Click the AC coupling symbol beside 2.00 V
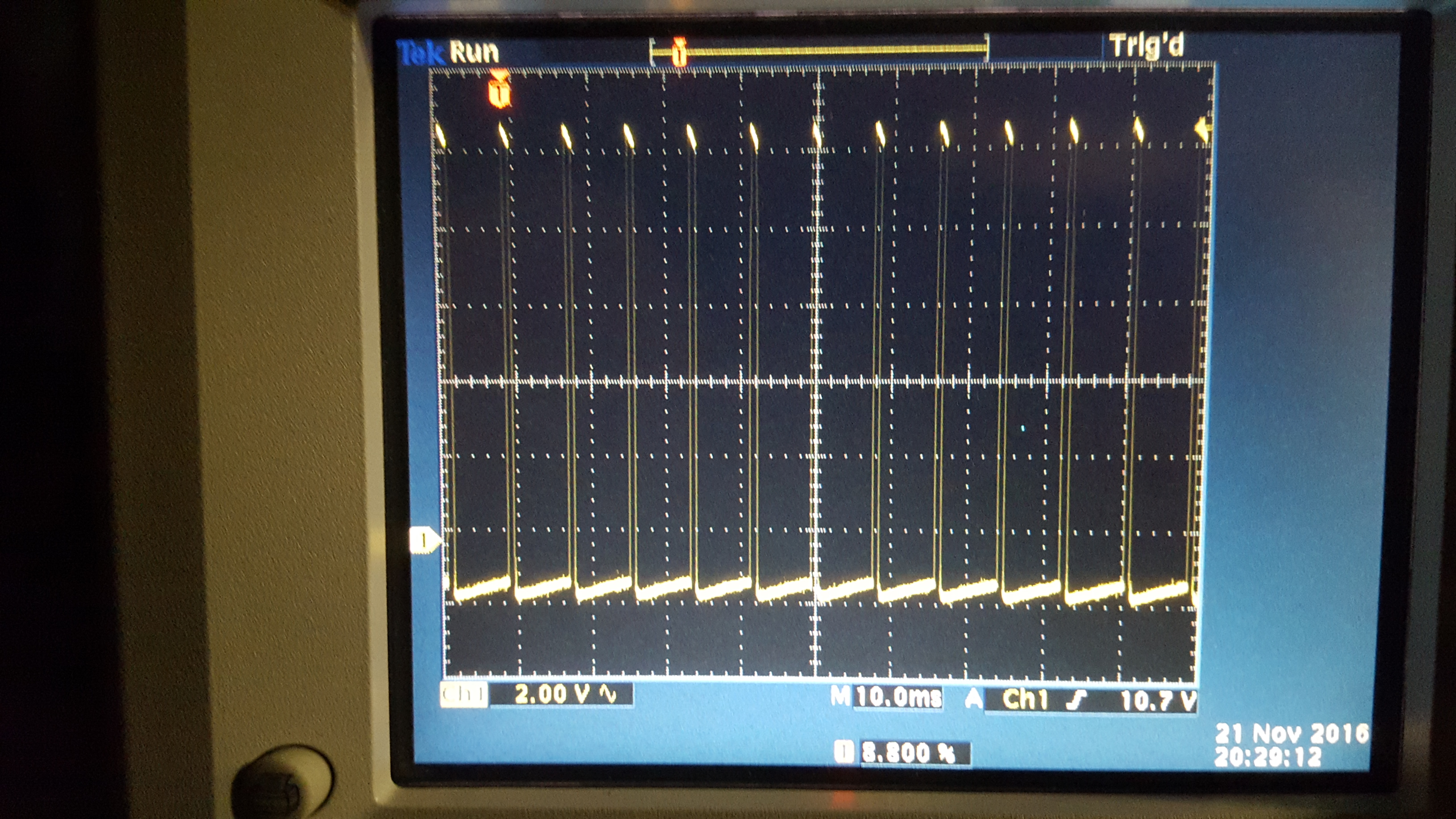 click(608, 694)
